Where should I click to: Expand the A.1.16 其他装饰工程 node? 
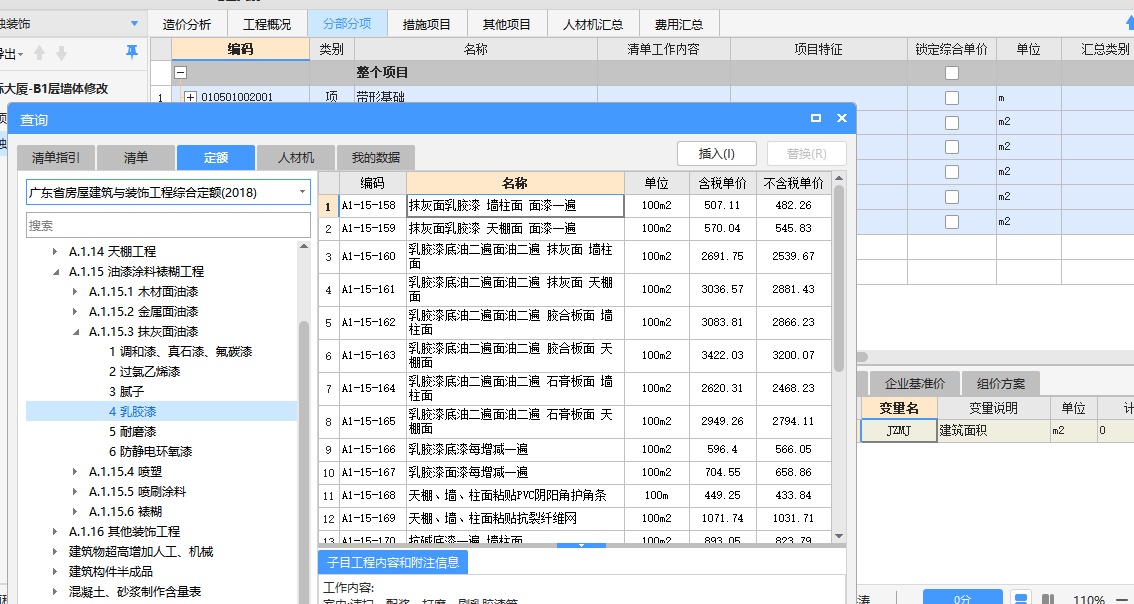point(56,532)
